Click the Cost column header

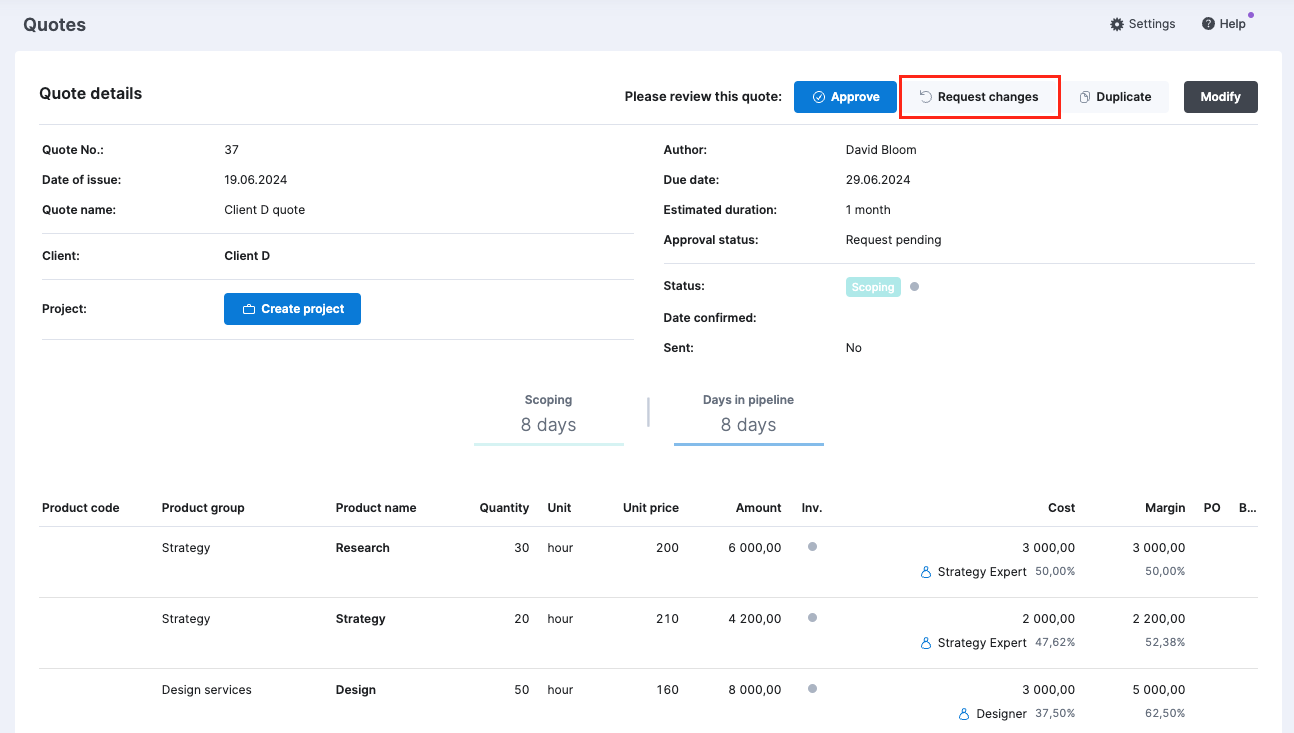[x=1062, y=508]
